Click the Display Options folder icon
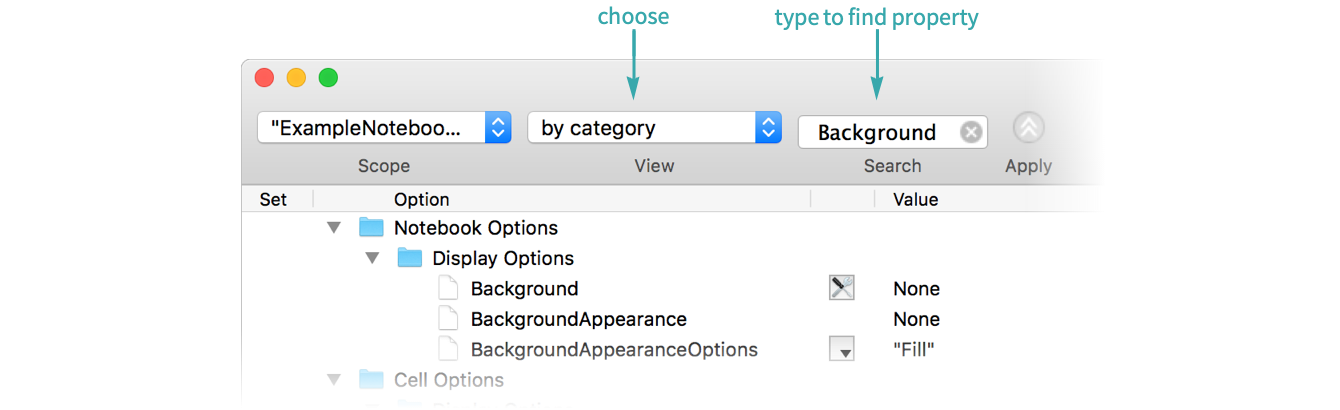The width and height of the screenshot is (1340, 410). [x=410, y=258]
